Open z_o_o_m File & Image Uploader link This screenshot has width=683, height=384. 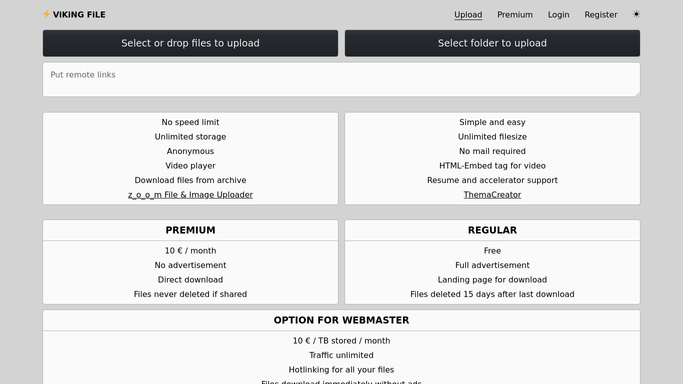coord(190,195)
